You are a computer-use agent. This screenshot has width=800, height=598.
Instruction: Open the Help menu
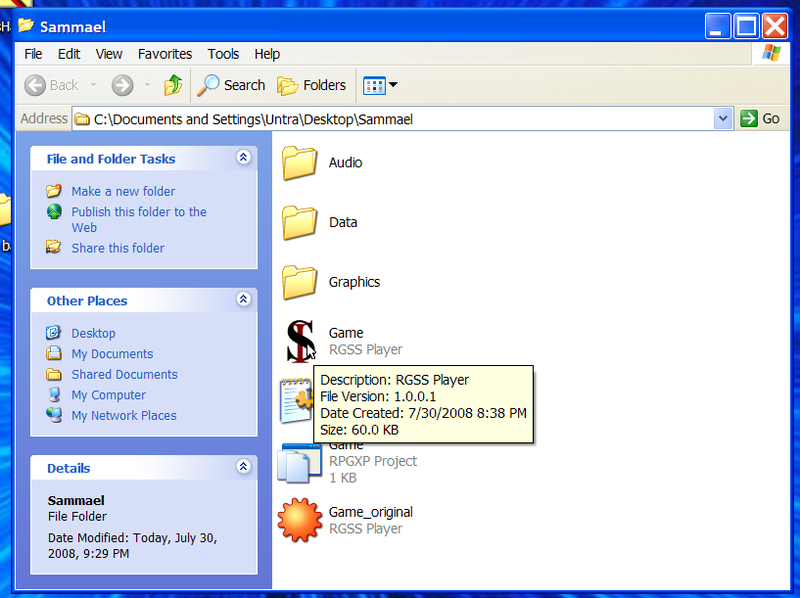(267, 54)
